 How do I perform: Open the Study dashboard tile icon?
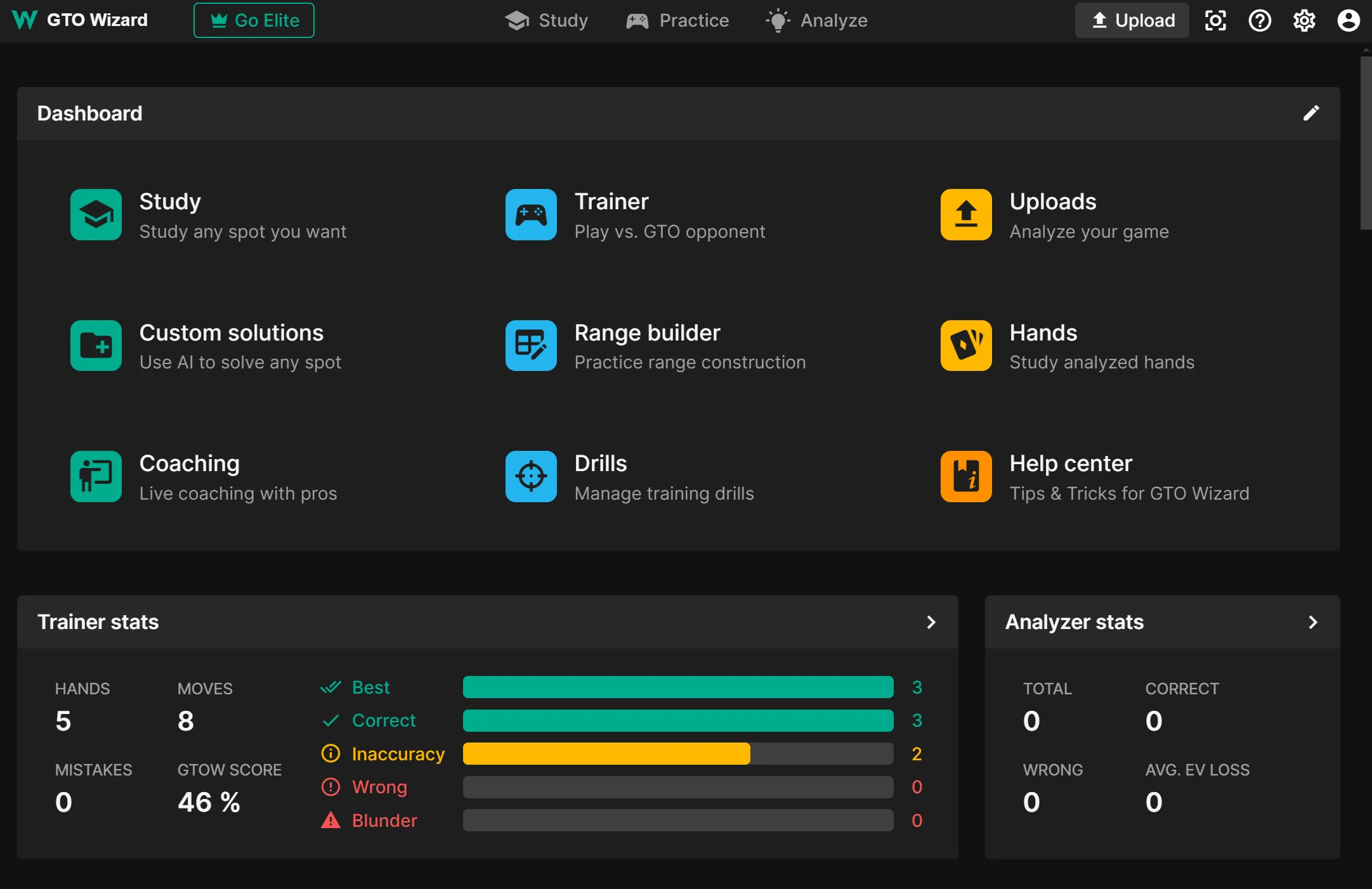[x=96, y=214]
